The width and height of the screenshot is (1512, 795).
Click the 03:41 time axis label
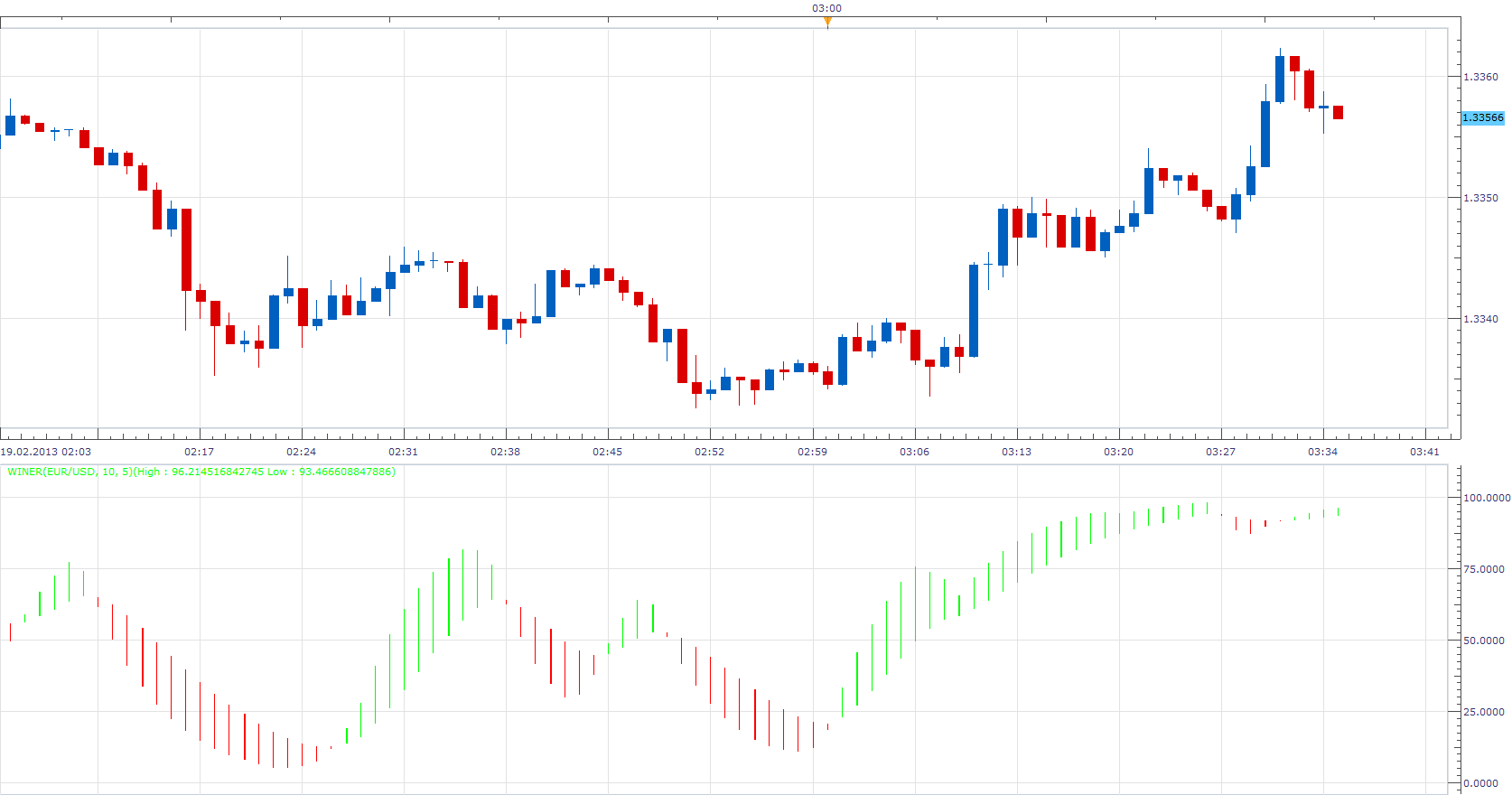[x=1424, y=452]
